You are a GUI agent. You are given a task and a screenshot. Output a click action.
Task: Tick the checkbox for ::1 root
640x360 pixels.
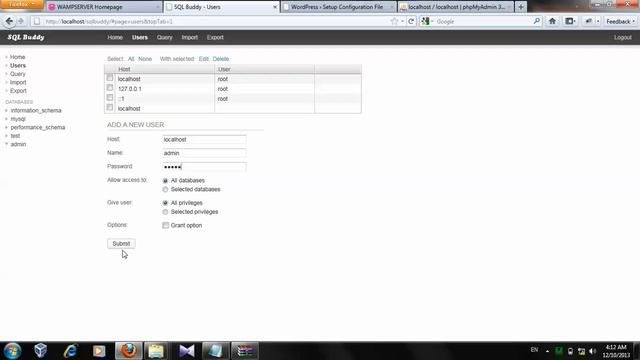[x=110, y=98]
